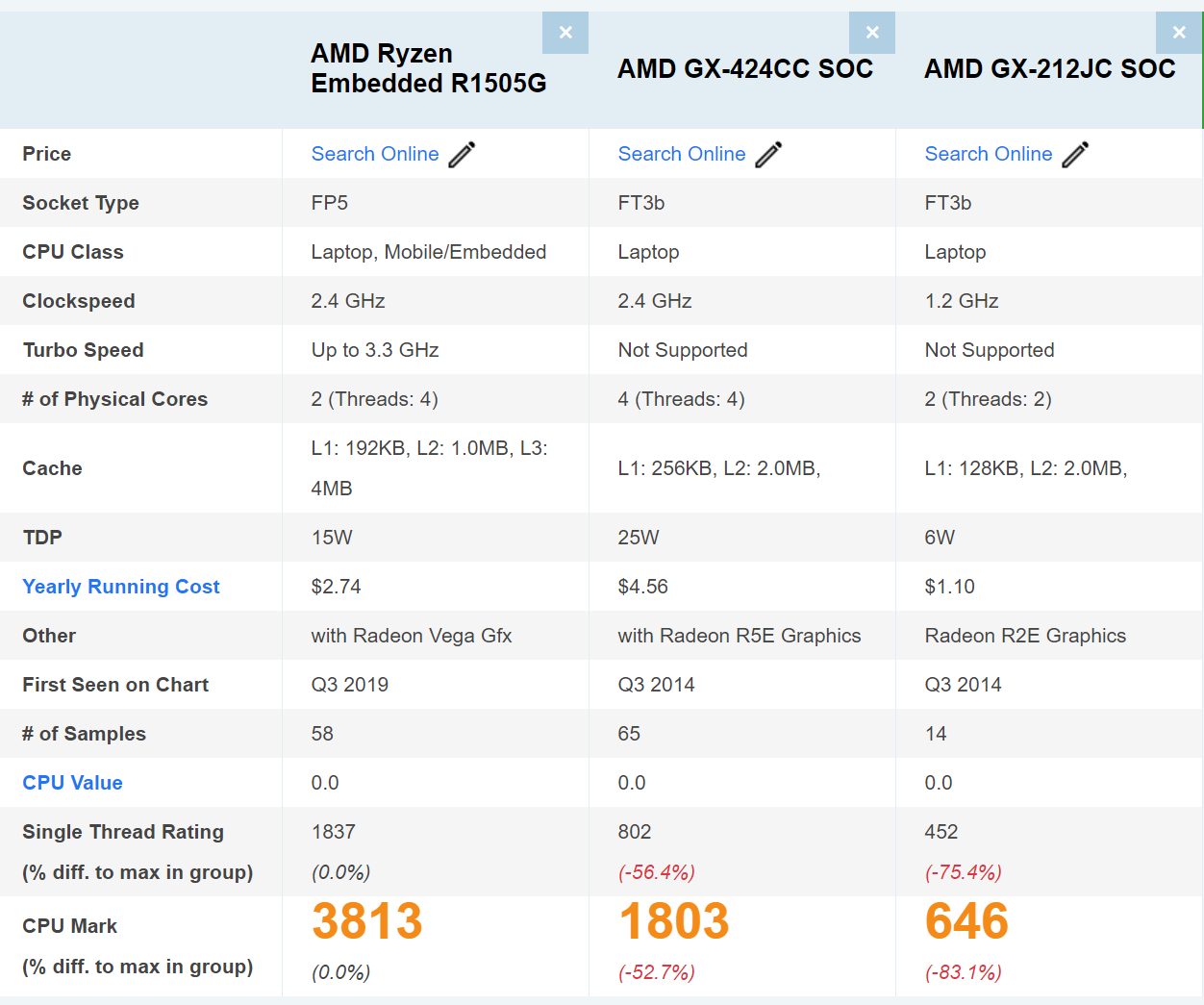This screenshot has height=1005, width=1204.
Task: Click the First Seen on Chart label
Action: click(x=115, y=685)
